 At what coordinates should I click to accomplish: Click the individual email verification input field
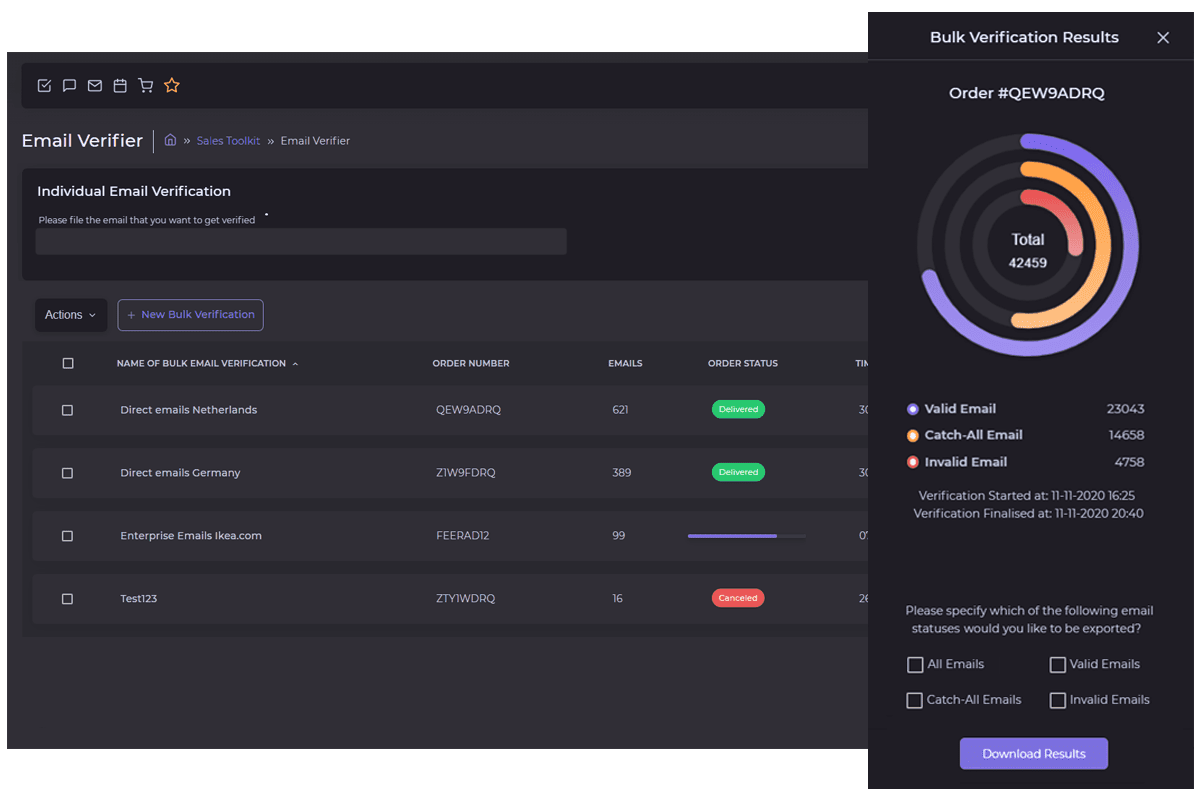[x=301, y=242]
